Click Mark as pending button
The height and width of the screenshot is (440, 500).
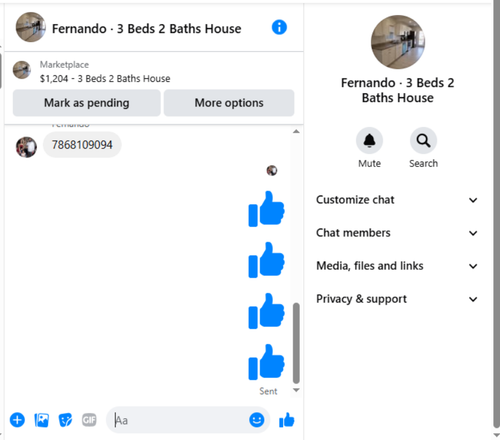click(x=87, y=103)
